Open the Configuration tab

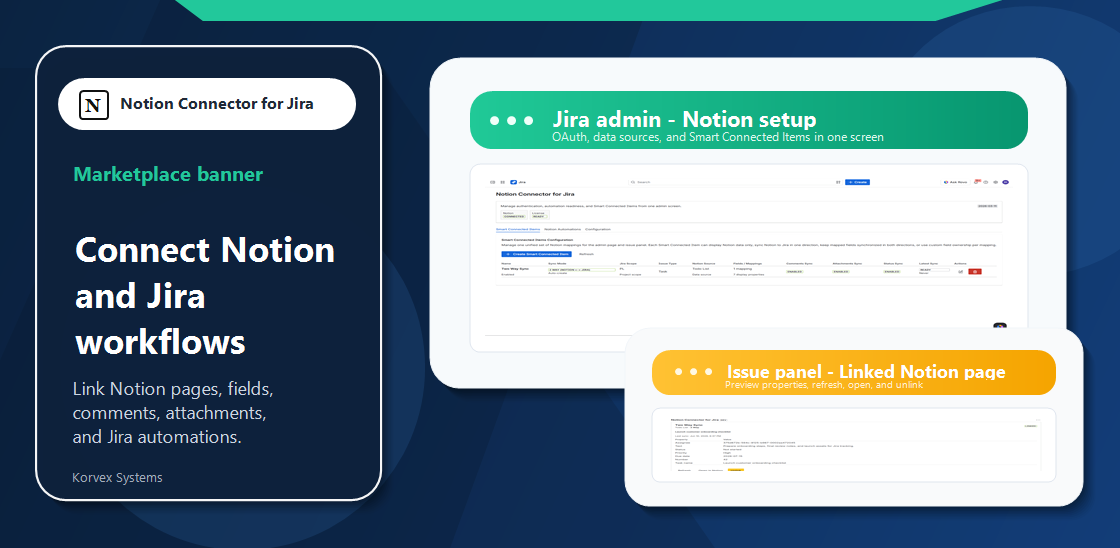click(x=598, y=229)
